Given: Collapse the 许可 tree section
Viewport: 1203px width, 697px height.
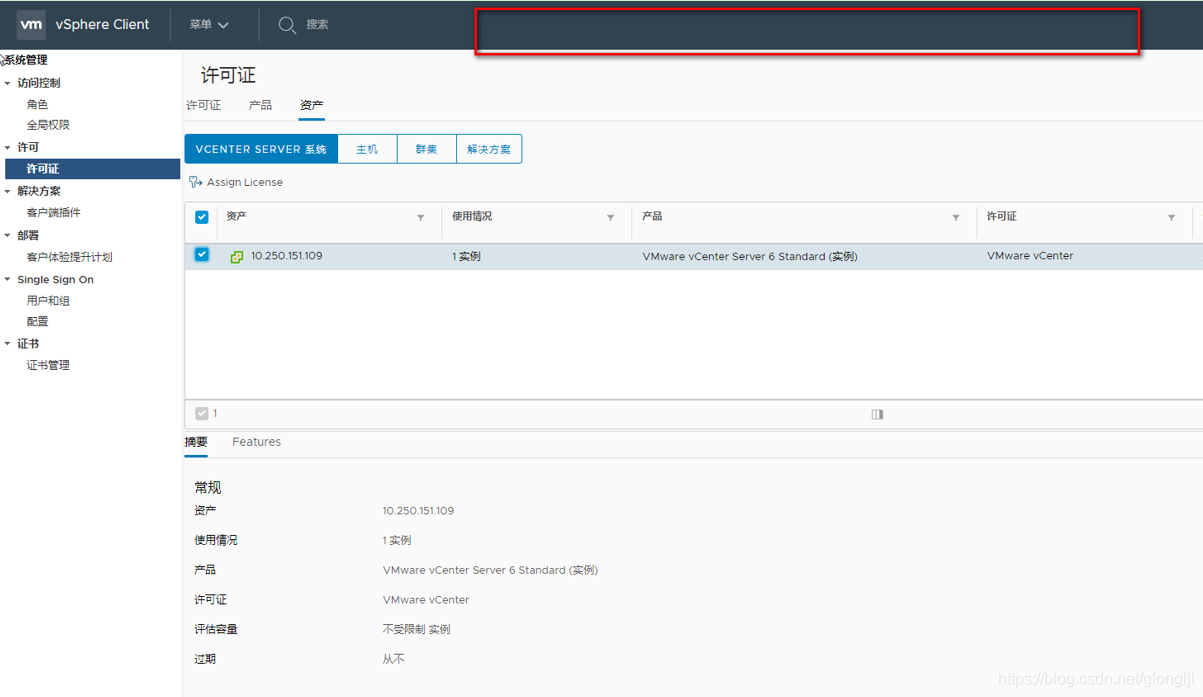Looking at the screenshot, I should point(8,147).
